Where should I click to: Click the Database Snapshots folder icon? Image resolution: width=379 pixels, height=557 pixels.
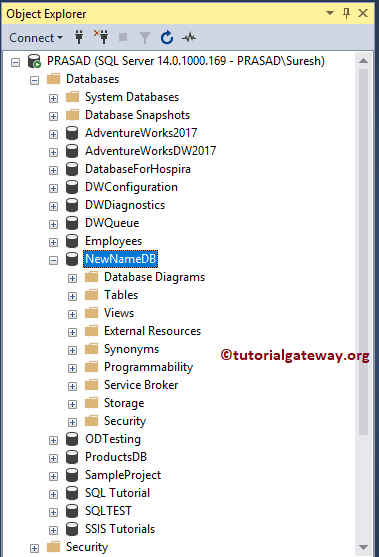point(72,114)
